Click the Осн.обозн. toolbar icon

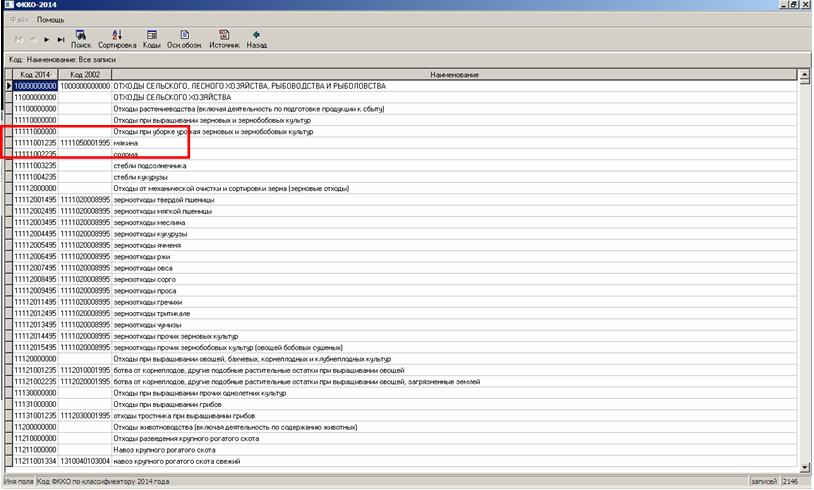(184, 39)
